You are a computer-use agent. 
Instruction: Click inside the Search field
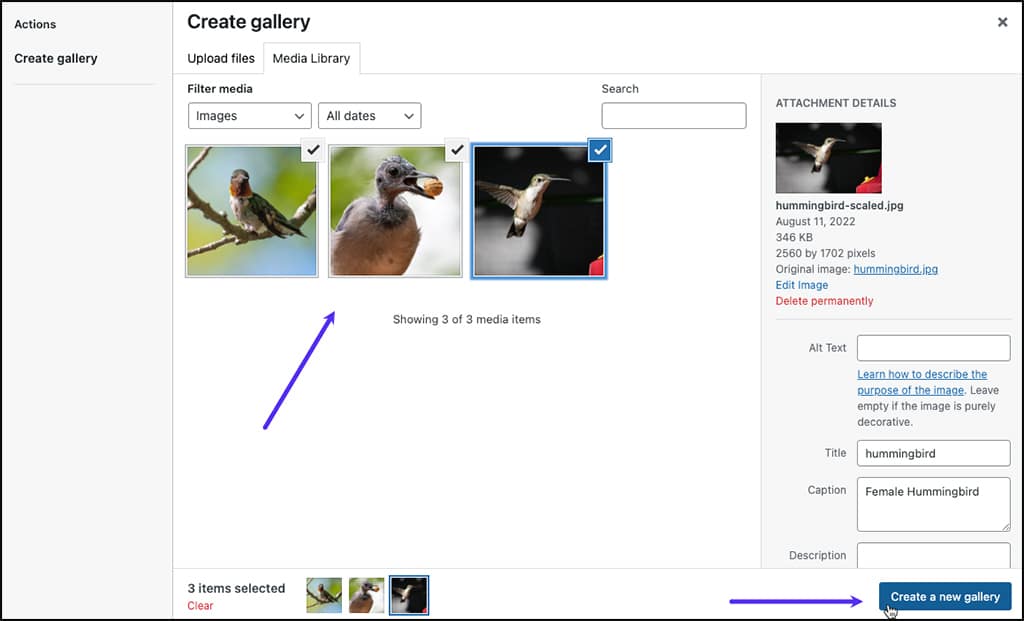[673, 115]
